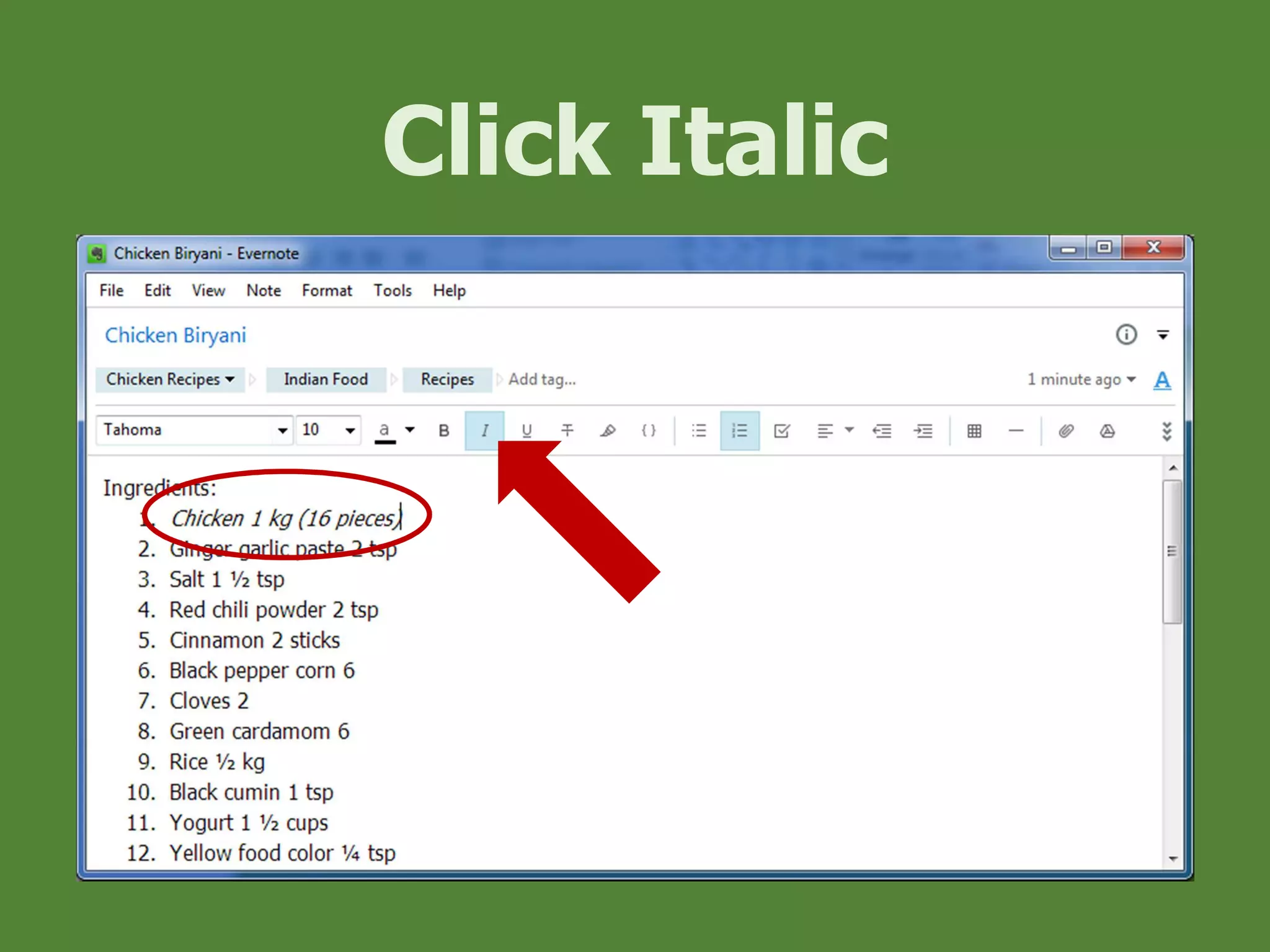This screenshot has height=952, width=1270.
Task: Open the View menu
Action: click(208, 291)
